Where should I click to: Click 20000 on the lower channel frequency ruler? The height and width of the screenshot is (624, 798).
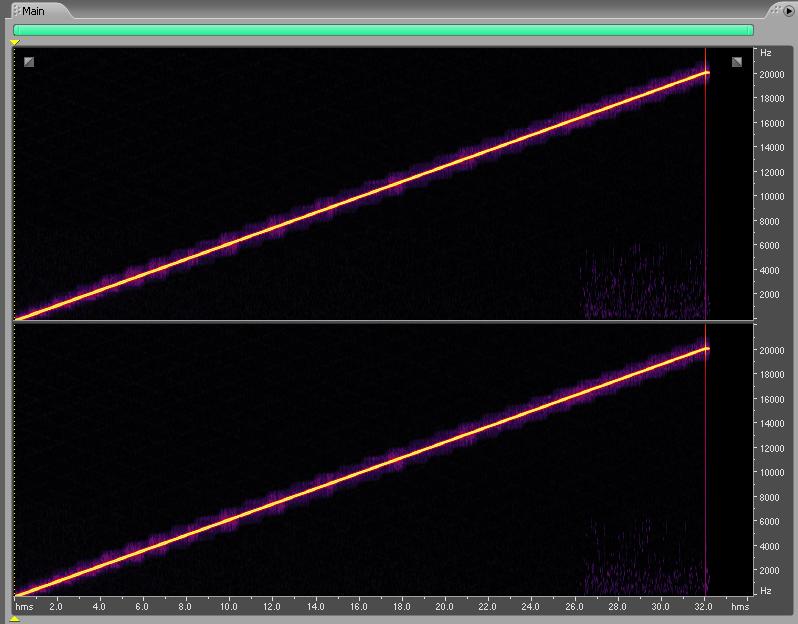pos(772,350)
